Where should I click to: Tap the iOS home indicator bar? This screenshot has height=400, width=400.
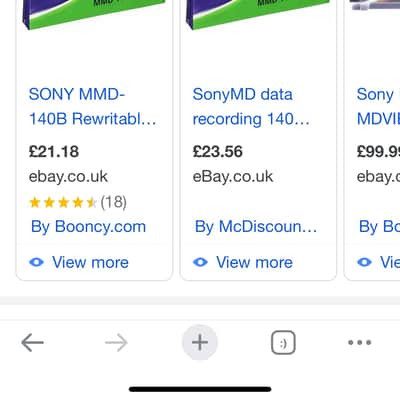point(200,389)
